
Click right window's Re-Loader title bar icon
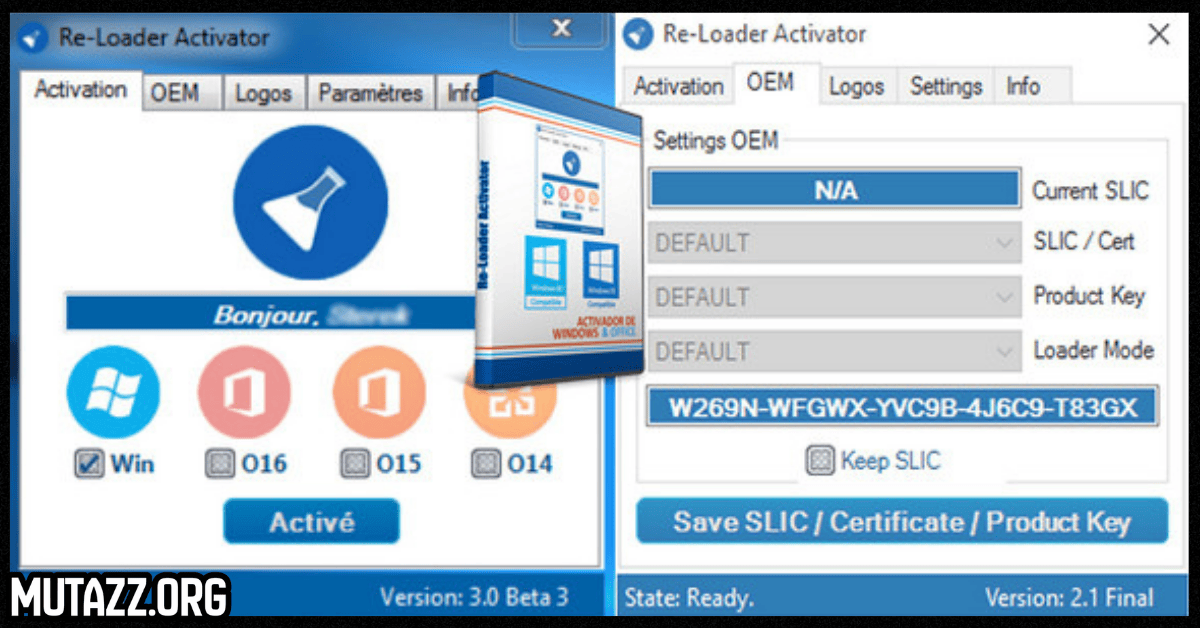[x=637, y=35]
